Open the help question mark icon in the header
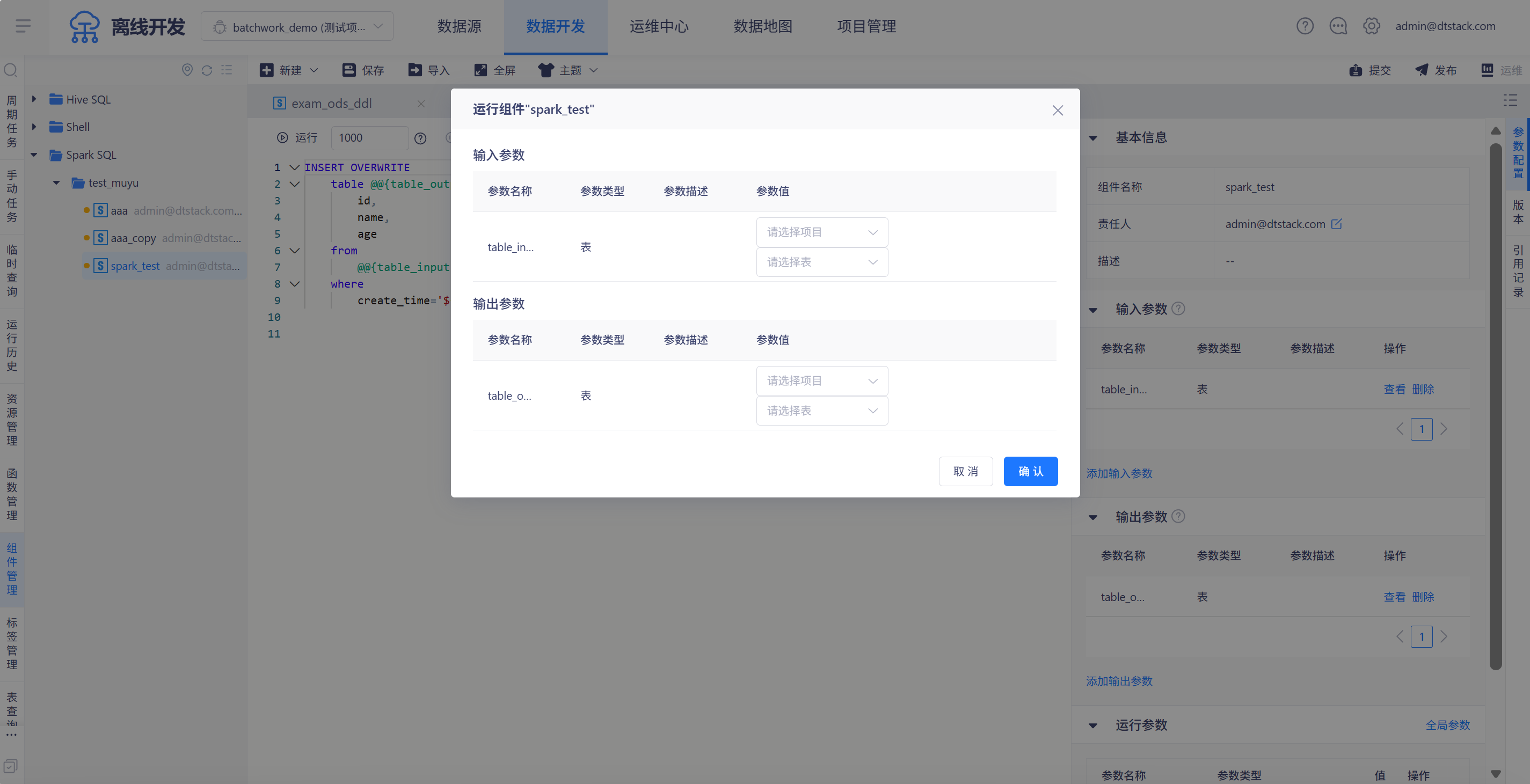The height and width of the screenshot is (784, 1530). pos(1305,26)
